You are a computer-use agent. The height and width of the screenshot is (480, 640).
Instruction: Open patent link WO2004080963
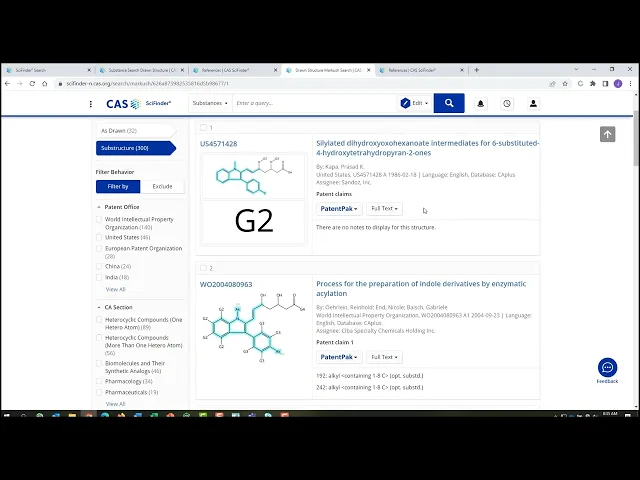[226, 284]
